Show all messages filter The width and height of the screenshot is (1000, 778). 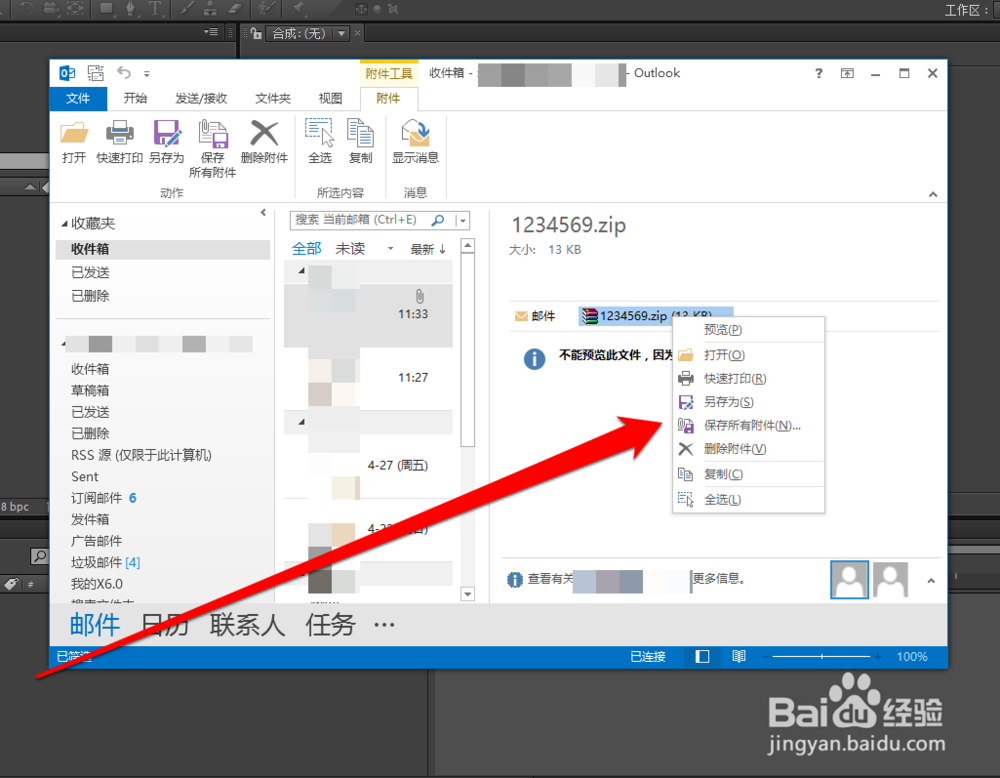point(306,249)
